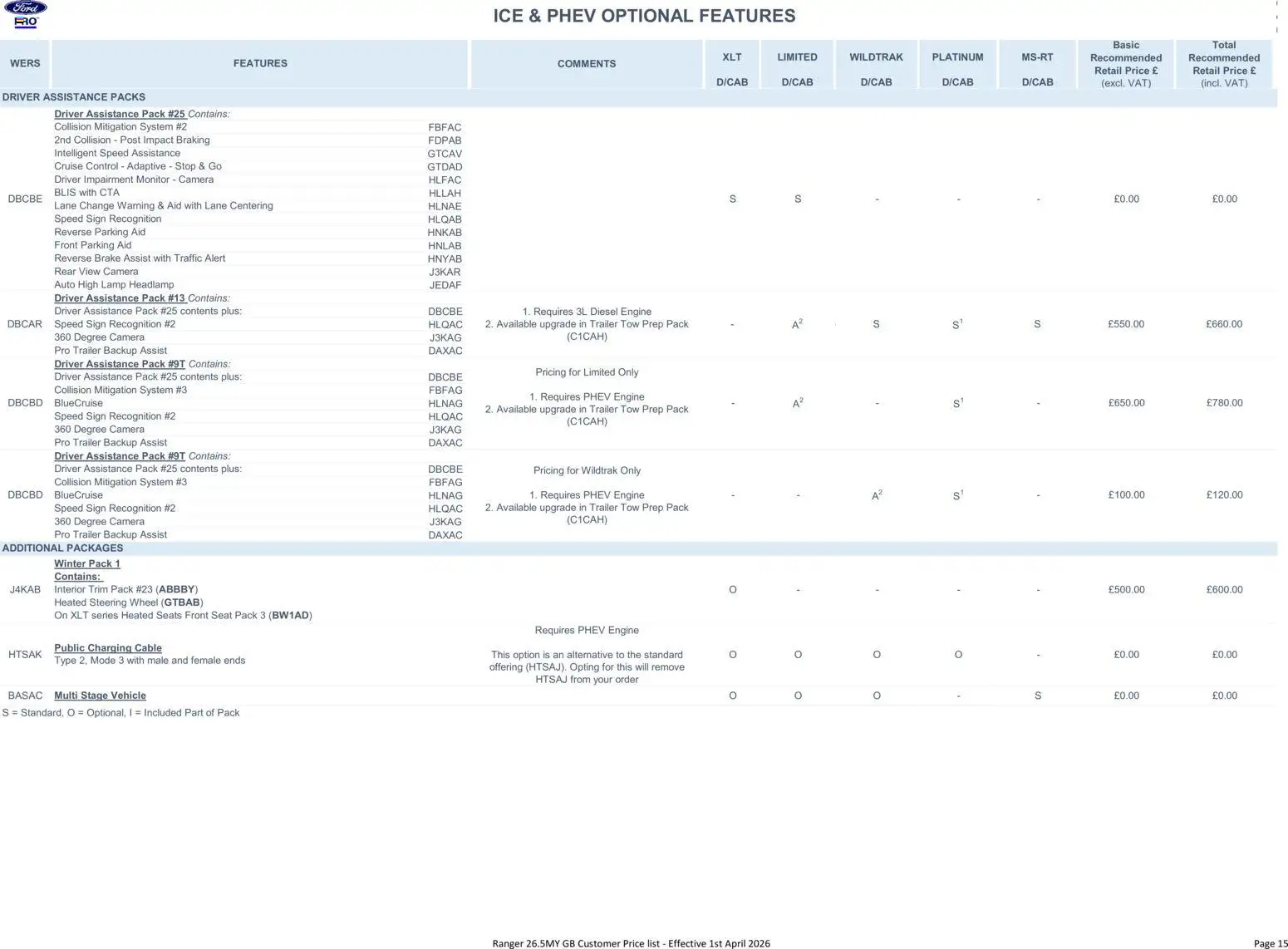
Task: Click the "Page 15" page number
Action: (1270, 943)
